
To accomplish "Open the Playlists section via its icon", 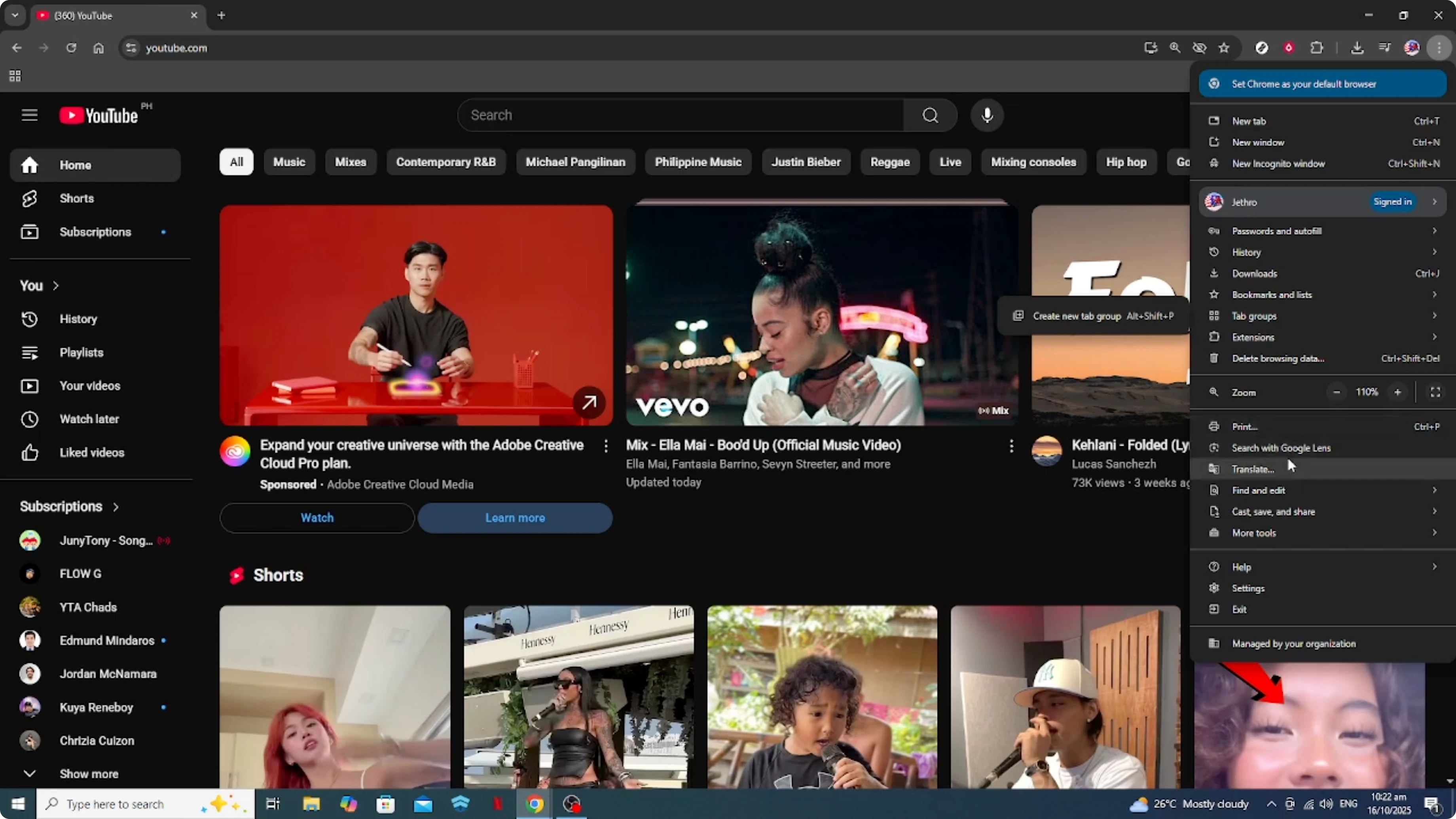I will tap(29, 352).
